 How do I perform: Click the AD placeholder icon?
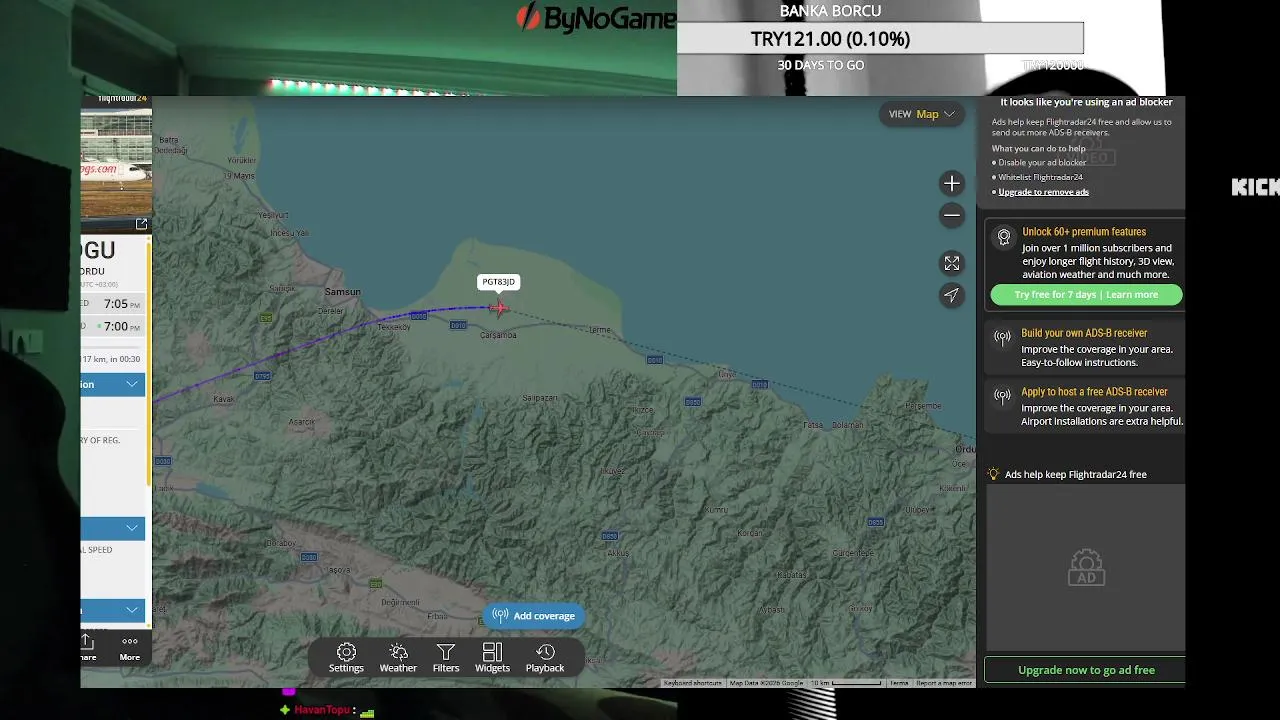1086,567
